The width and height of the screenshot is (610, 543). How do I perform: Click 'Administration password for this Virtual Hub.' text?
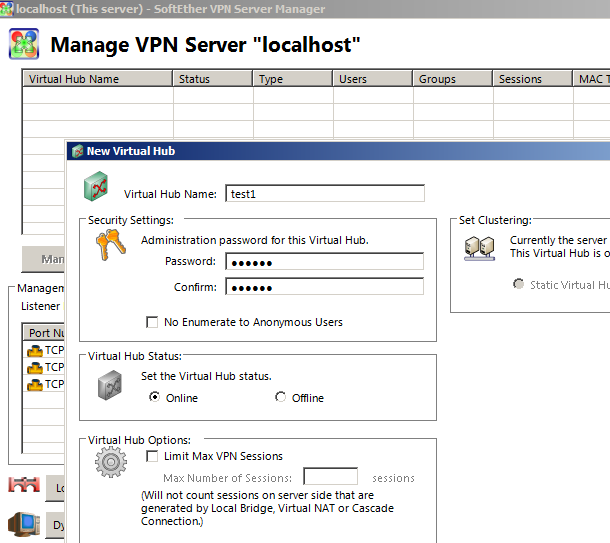click(255, 240)
